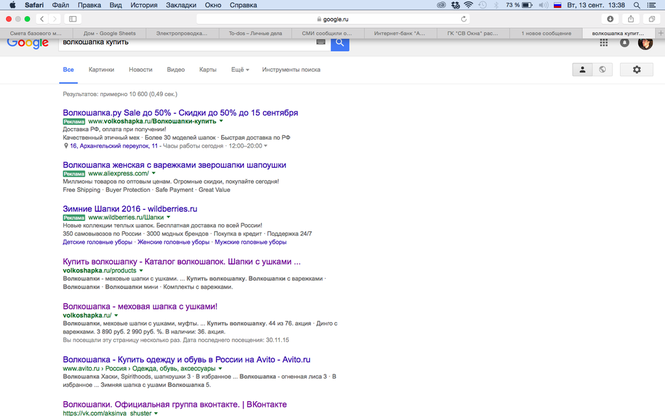
Task: Expand dropdown arrow next to aliexpress.com URL
Action: [x=154, y=173]
